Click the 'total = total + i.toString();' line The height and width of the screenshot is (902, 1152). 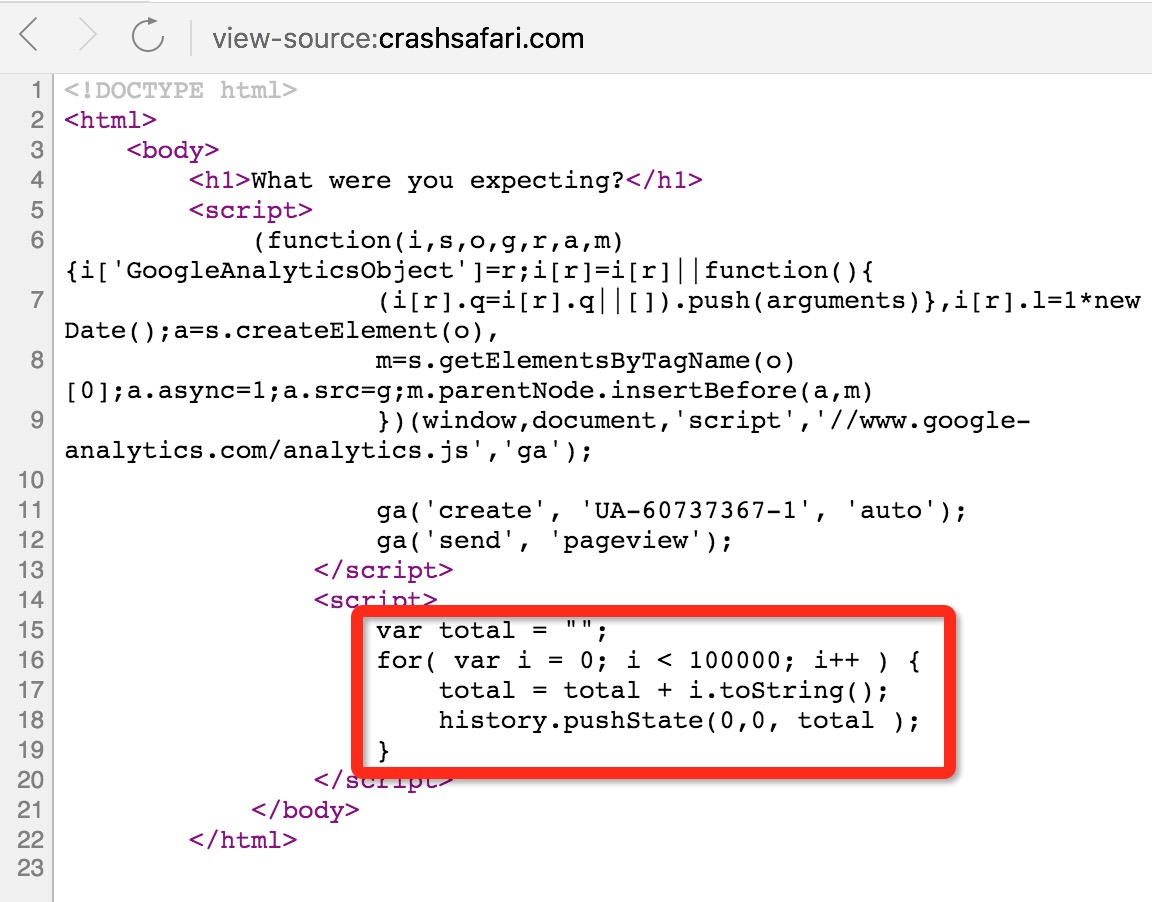click(x=663, y=690)
